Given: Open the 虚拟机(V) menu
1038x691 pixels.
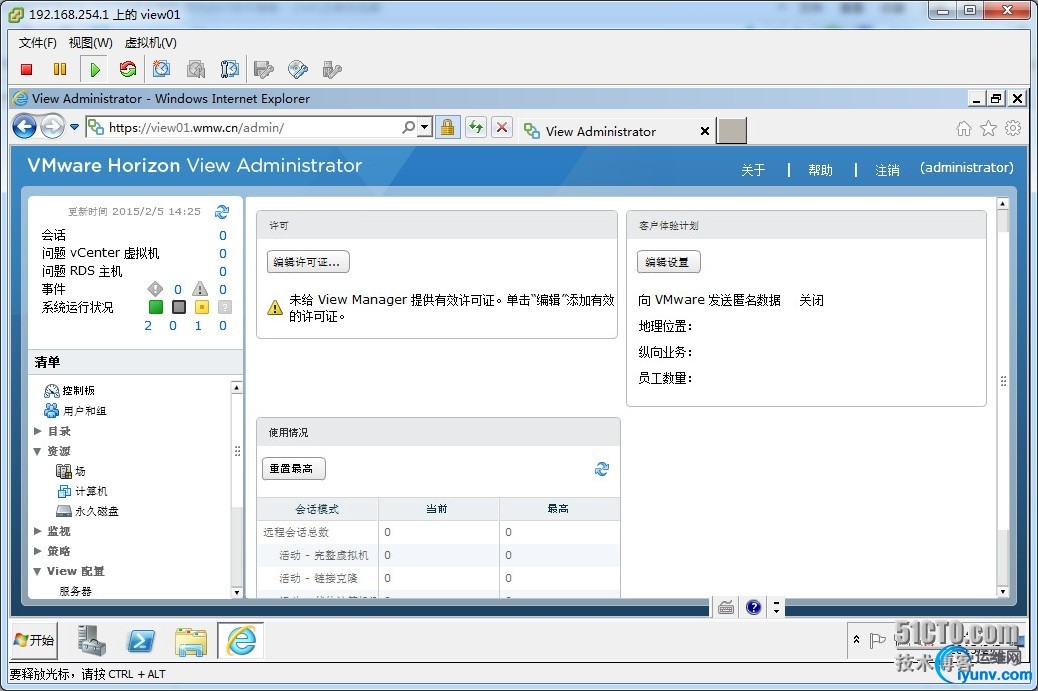Looking at the screenshot, I should point(150,42).
